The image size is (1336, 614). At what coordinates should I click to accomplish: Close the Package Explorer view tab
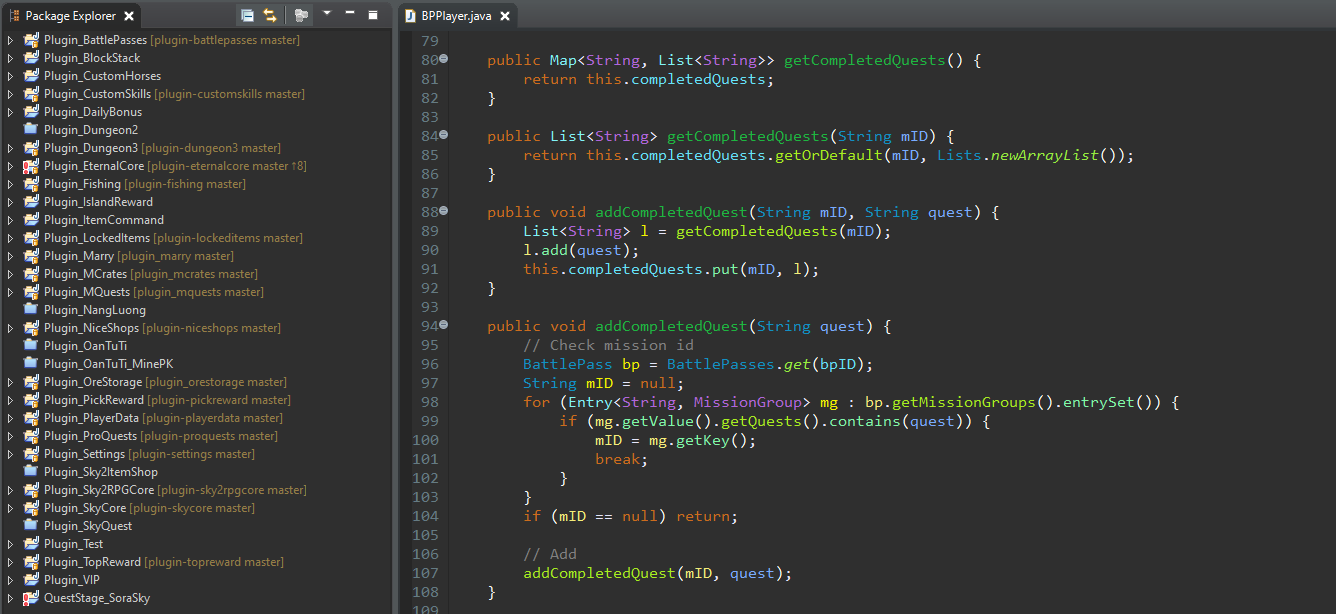pyautogui.click(x=127, y=16)
